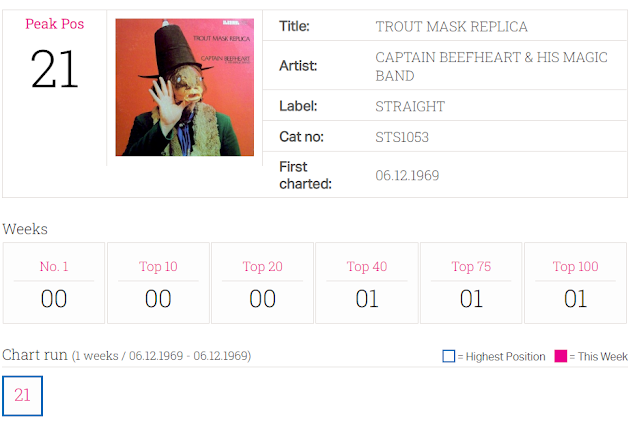Select the Top 40 weeks box
The width and height of the screenshot is (639, 424).
click(367, 283)
